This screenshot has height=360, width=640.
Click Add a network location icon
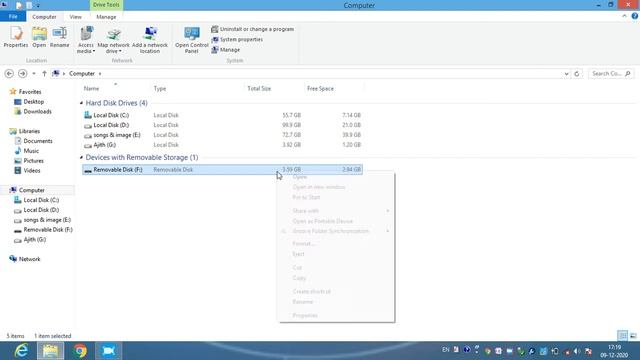tap(150, 40)
